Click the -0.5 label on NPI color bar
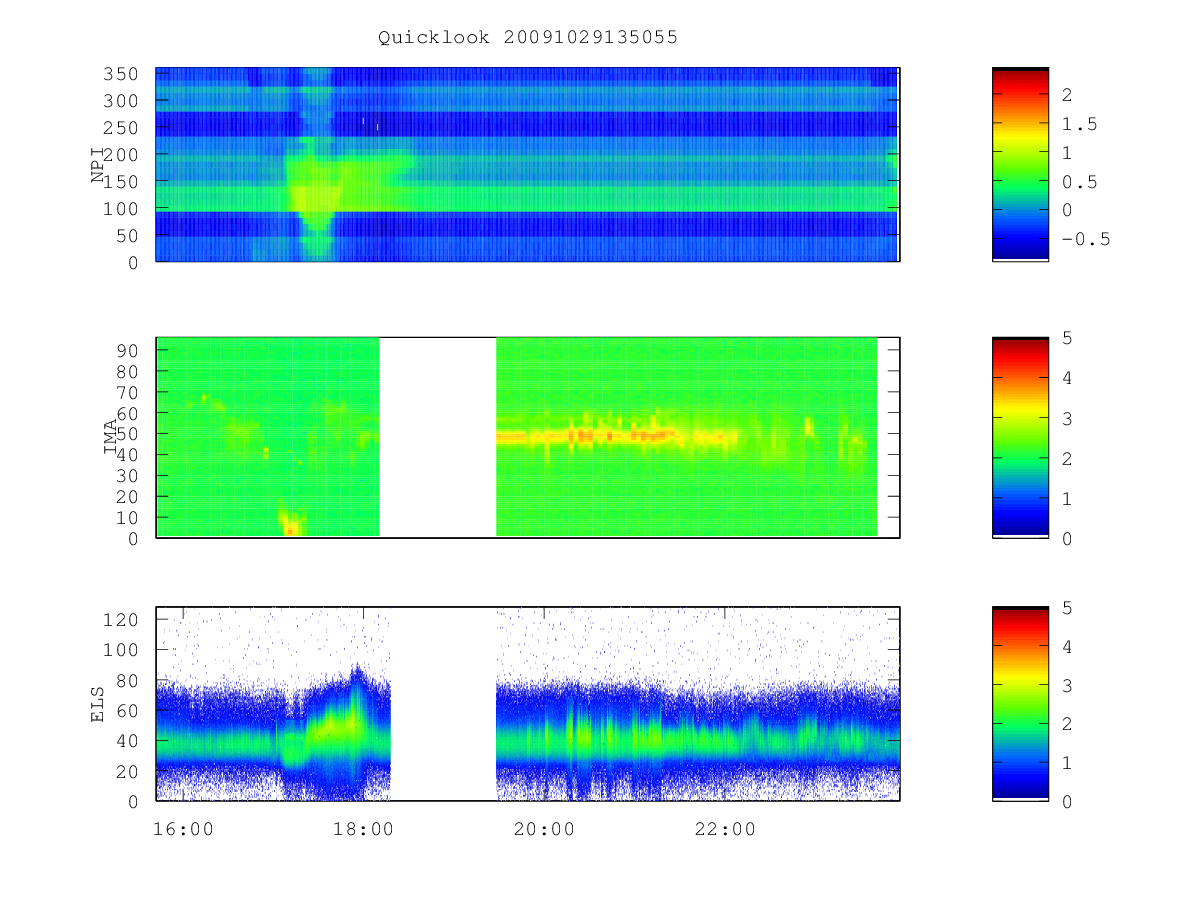 (x=1084, y=239)
